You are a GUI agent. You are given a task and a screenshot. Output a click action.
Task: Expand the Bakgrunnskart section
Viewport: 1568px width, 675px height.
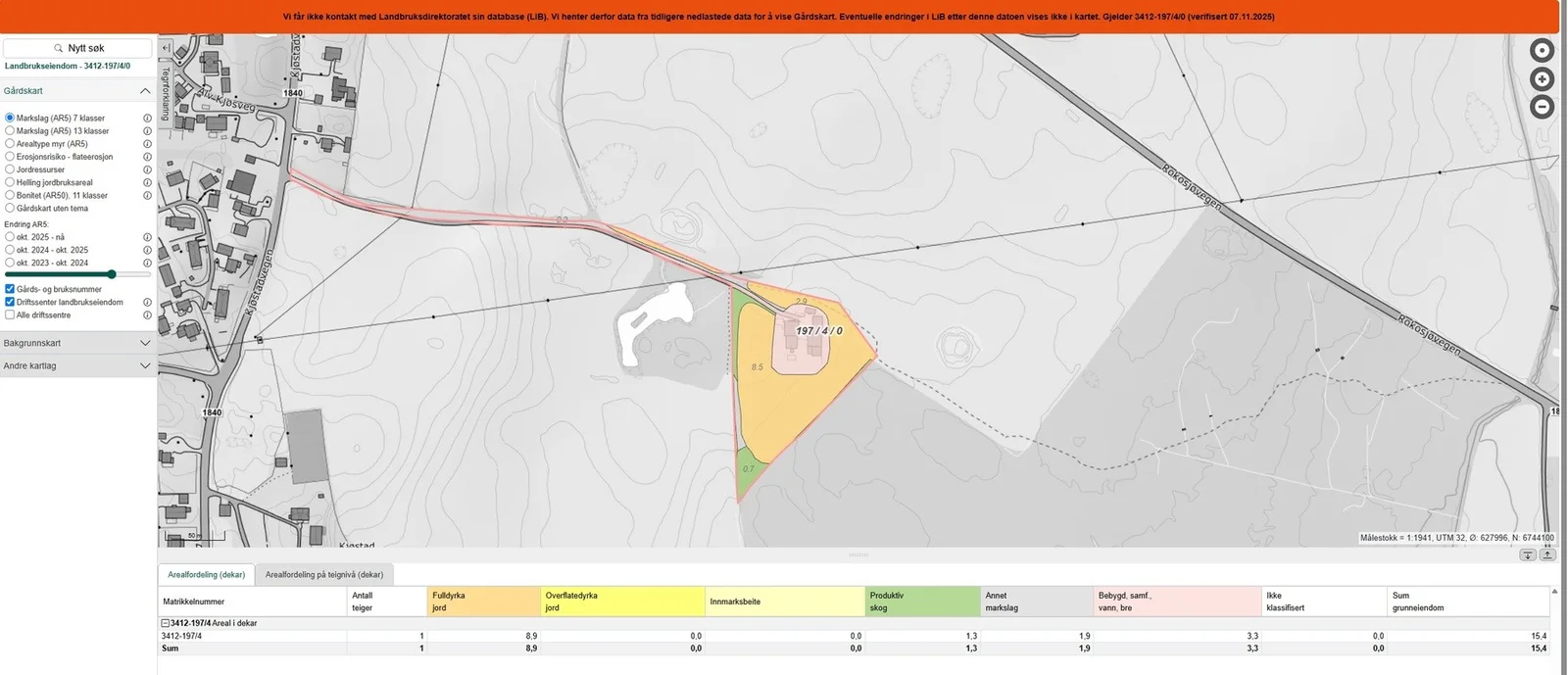(x=77, y=343)
